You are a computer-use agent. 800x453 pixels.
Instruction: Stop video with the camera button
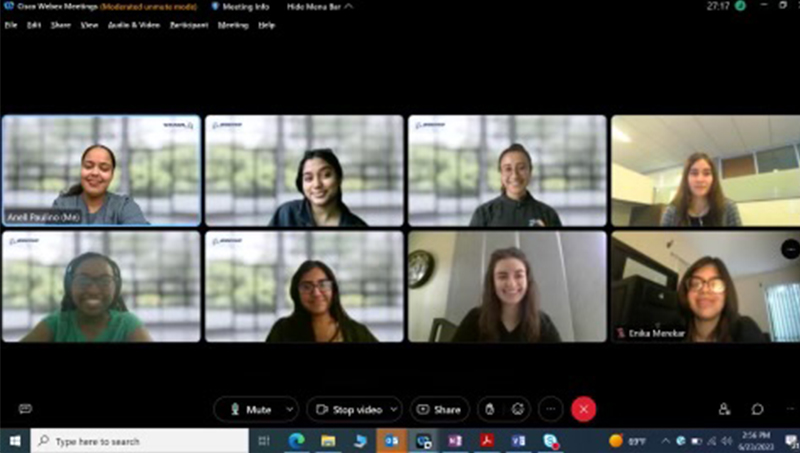click(348, 410)
